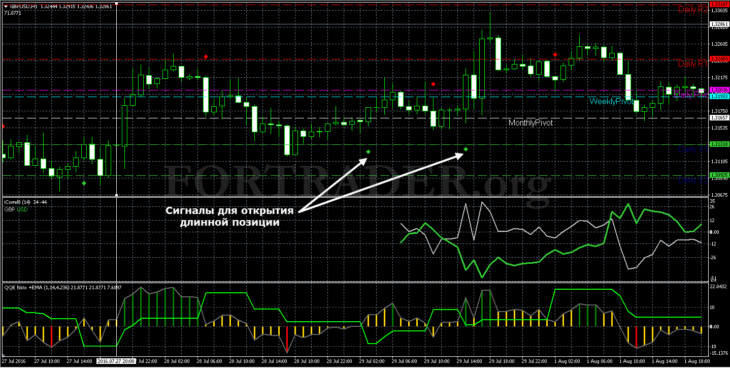The height and width of the screenshot is (368, 730).
Task: Click the green buy diamond below 29 Jul 02:00 candles
Action: point(368,152)
